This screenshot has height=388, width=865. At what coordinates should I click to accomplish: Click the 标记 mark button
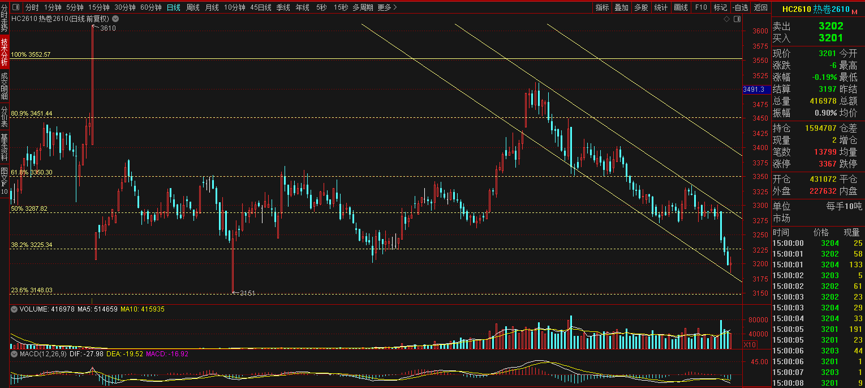(720, 8)
